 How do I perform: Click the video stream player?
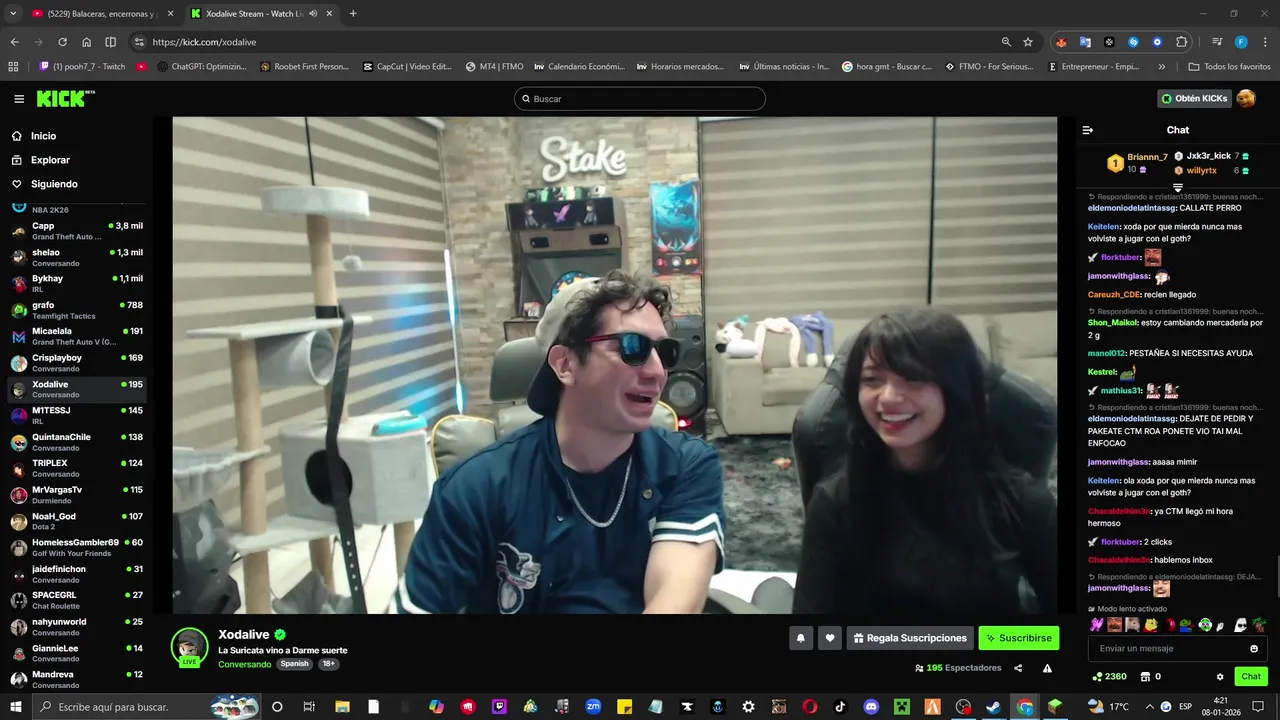[614, 365]
